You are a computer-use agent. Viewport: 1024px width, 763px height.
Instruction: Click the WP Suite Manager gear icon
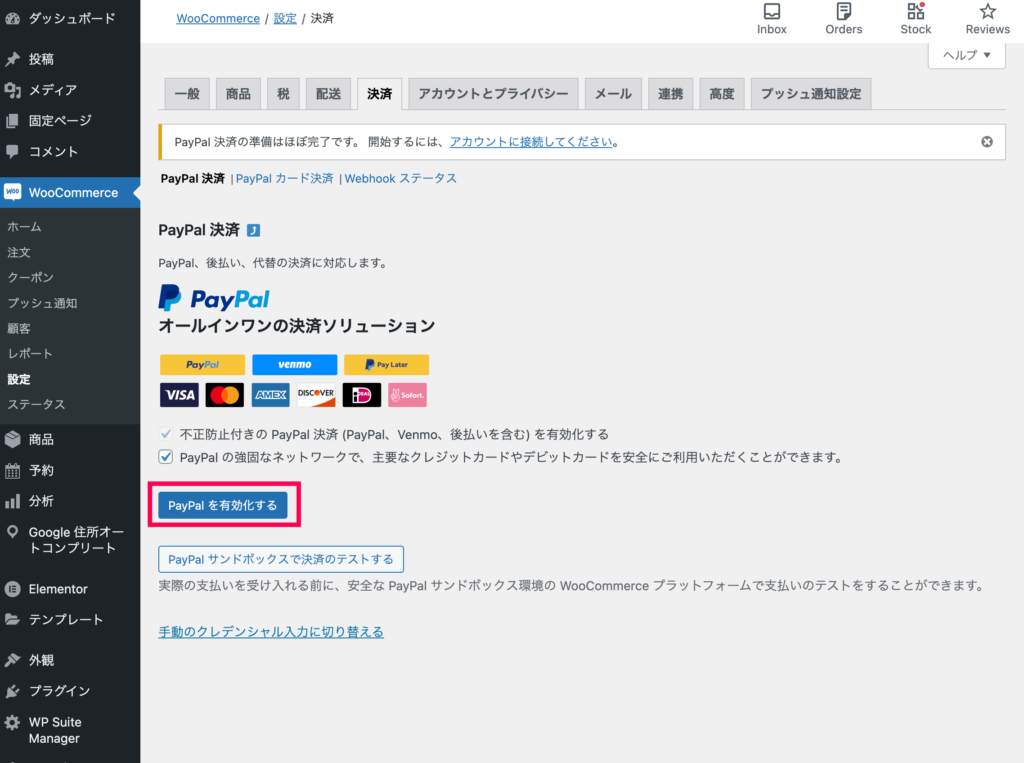click(12, 722)
